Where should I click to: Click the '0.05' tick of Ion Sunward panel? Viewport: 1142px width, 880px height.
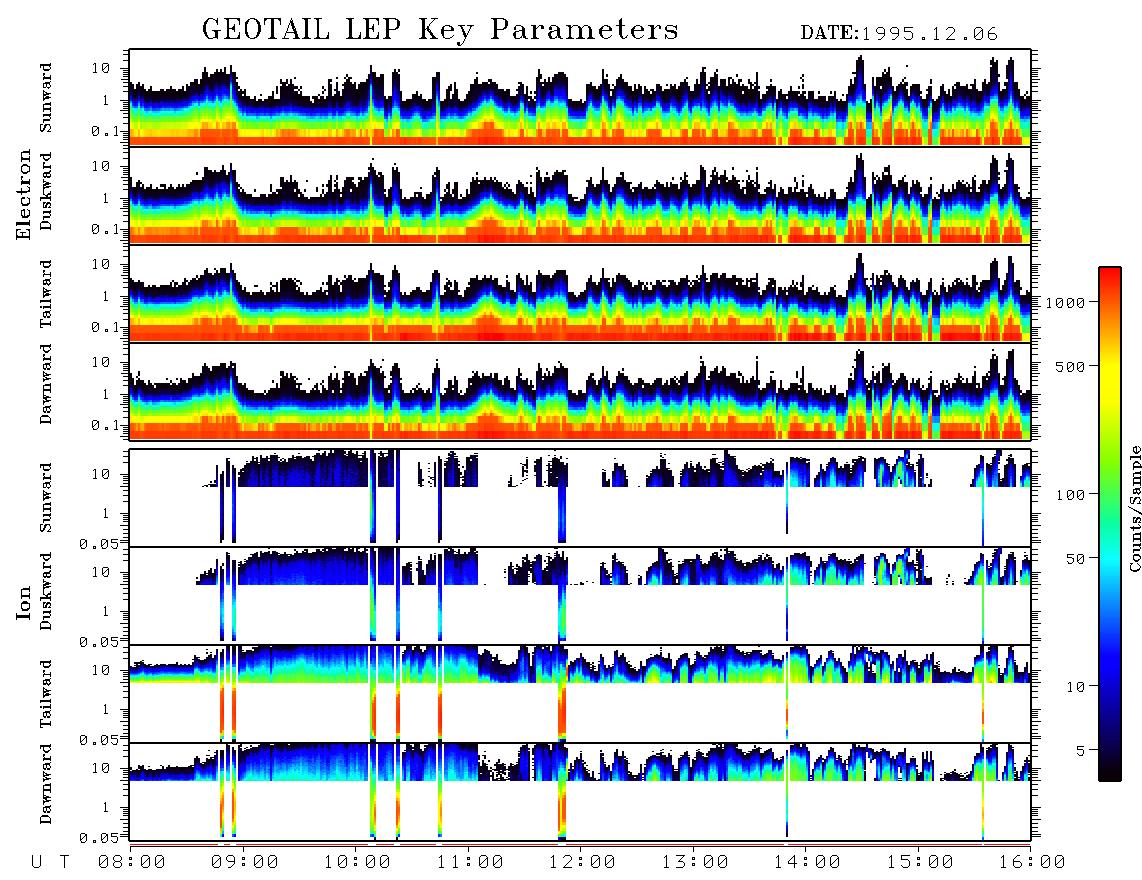click(100, 543)
